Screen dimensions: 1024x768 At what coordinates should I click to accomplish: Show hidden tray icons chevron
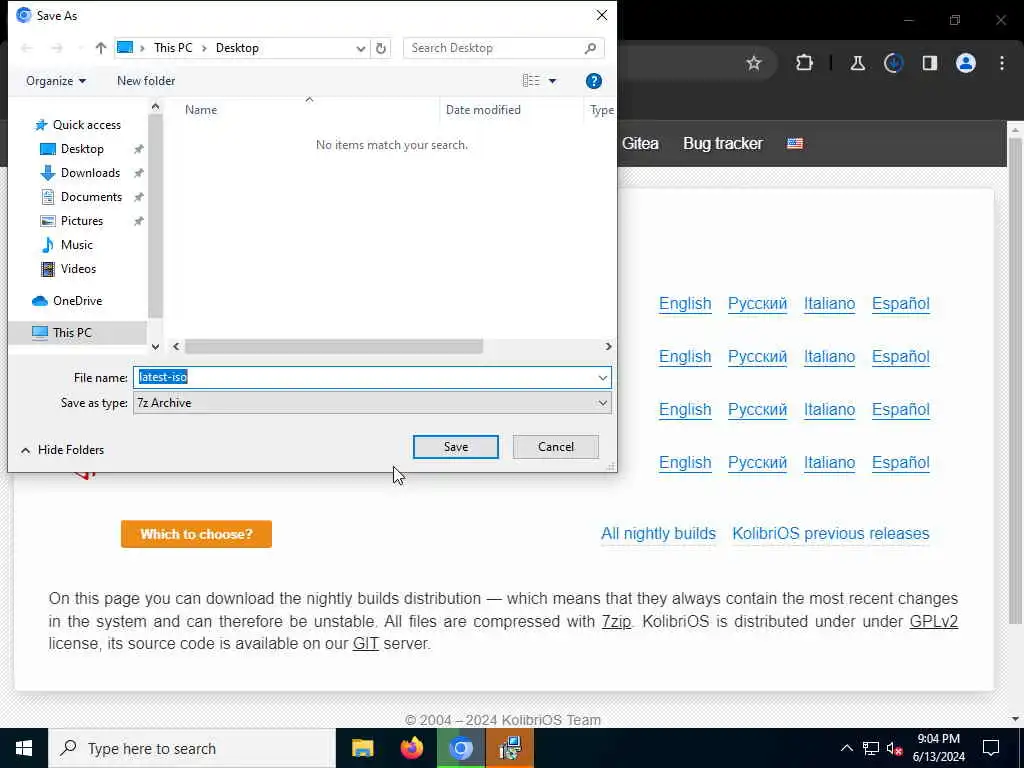[846, 748]
